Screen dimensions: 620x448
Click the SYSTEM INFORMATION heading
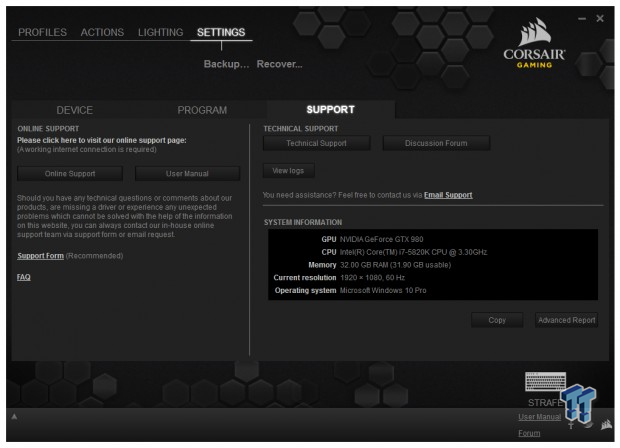pyautogui.click(x=303, y=222)
